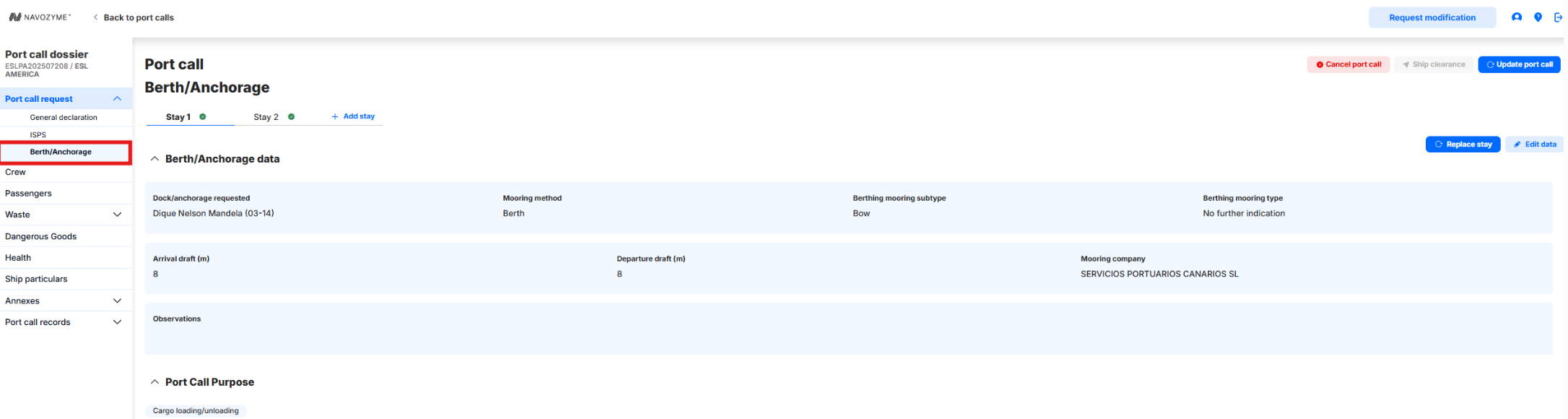Click the Request modification button
The width and height of the screenshot is (1568, 419).
point(1432,17)
